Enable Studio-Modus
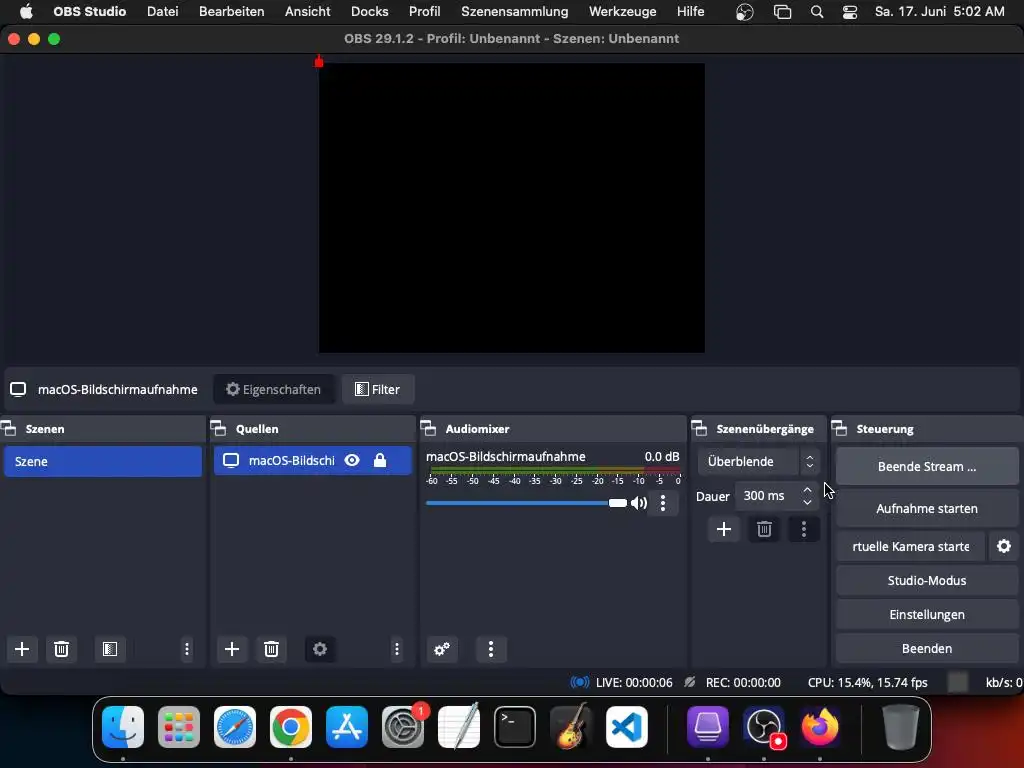Image resolution: width=1024 pixels, height=768 pixels. click(927, 580)
